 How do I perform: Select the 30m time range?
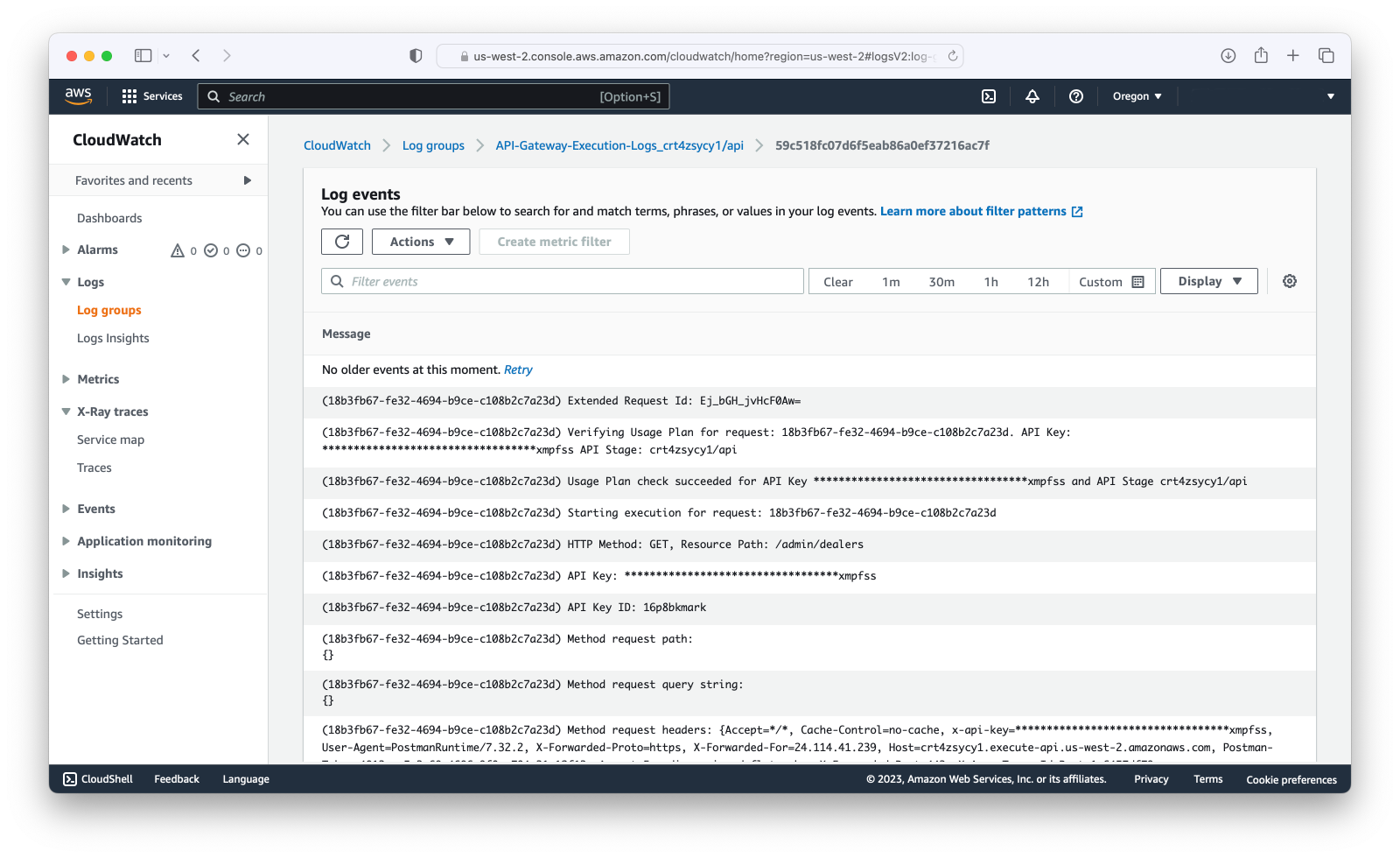[941, 282]
